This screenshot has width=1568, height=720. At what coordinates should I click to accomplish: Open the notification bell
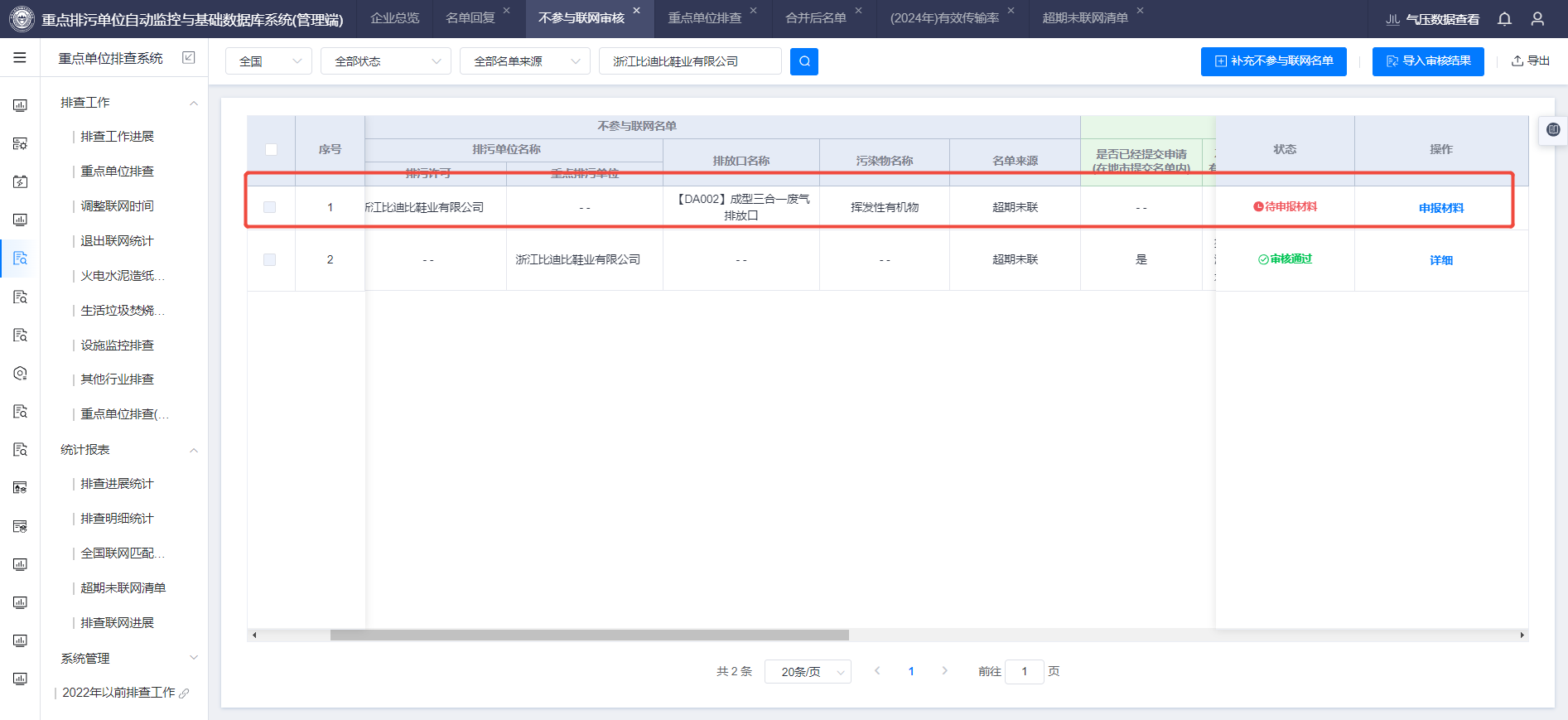pos(1505,18)
